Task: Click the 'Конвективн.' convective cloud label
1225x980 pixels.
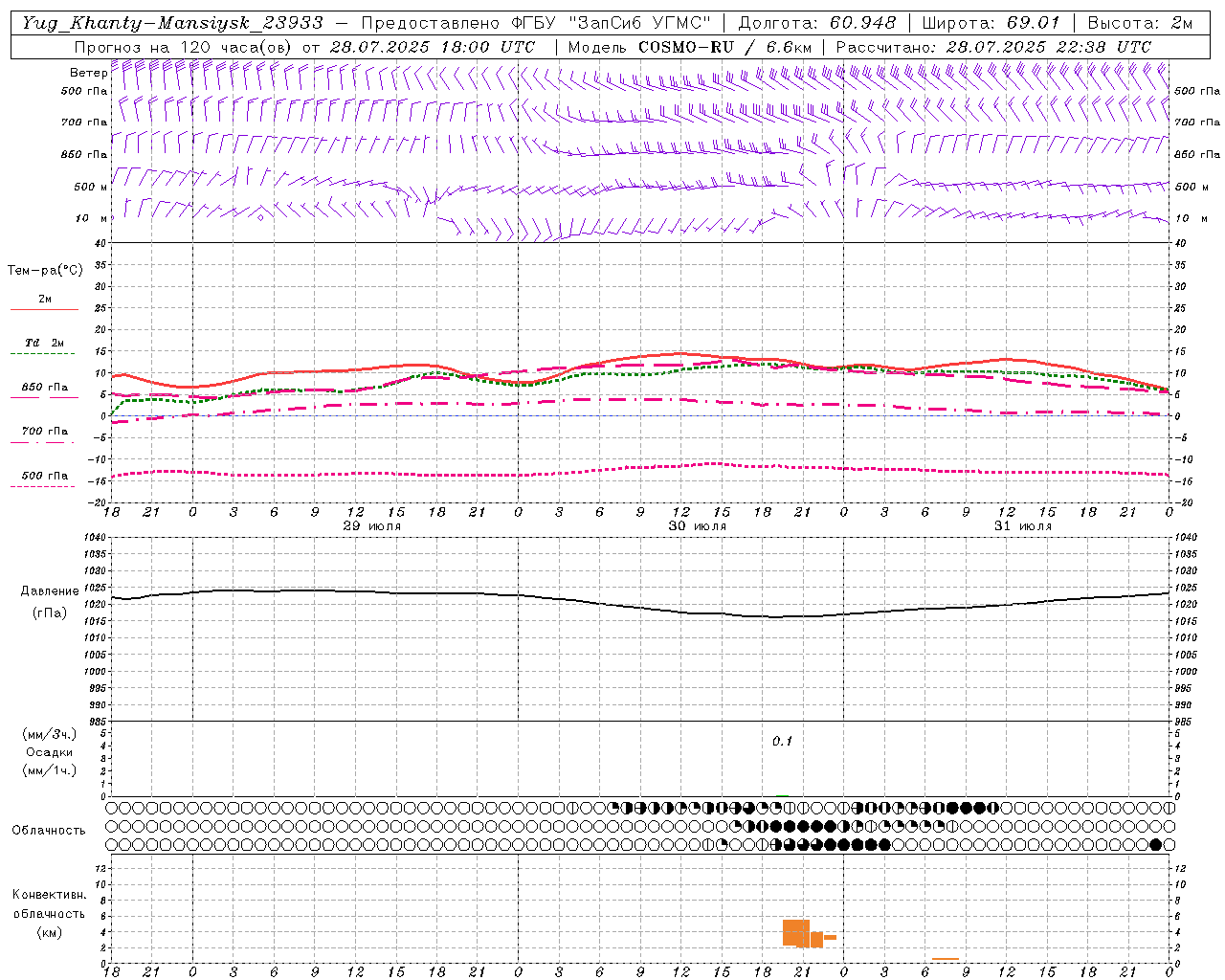Action: point(49,895)
